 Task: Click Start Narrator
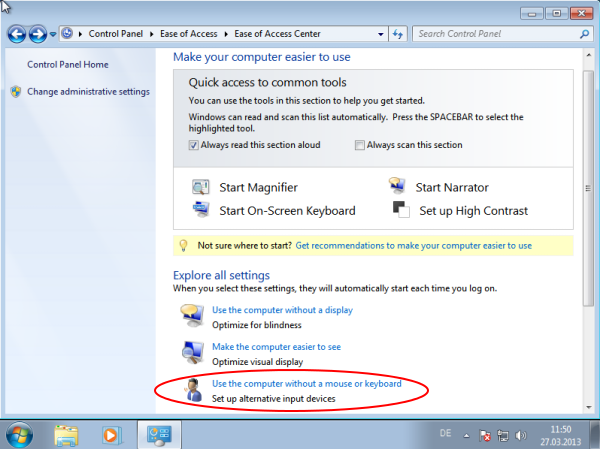tap(452, 187)
